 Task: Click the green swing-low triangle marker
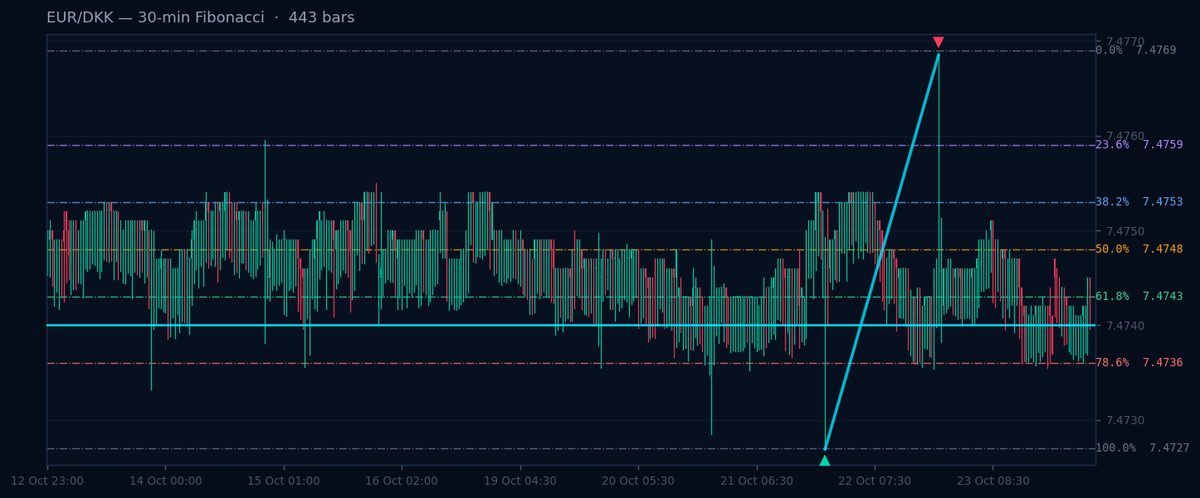click(x=825, y=461)
